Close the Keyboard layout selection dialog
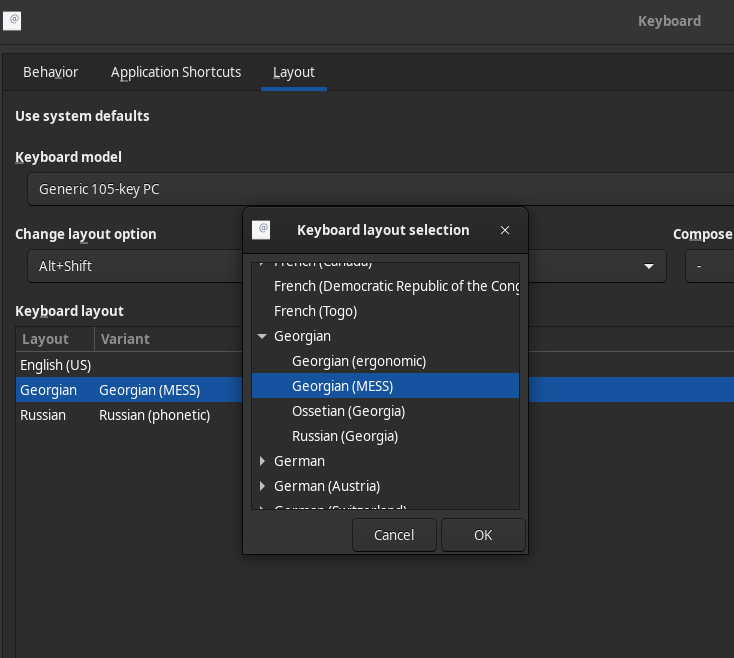Viewport: 734px width, 658px height. (x=505, y=230)
